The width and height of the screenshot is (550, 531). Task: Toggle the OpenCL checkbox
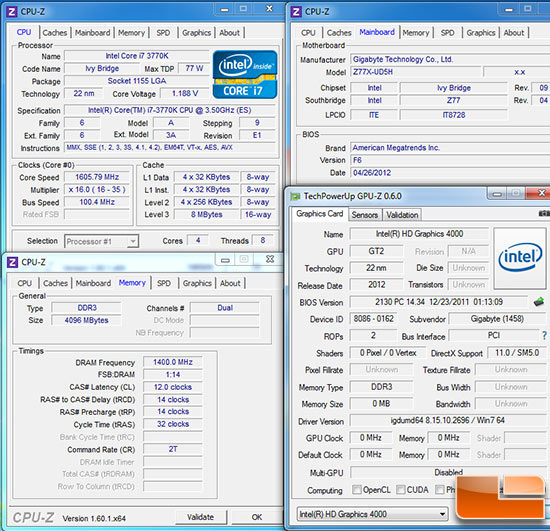[x=357, y=489]
